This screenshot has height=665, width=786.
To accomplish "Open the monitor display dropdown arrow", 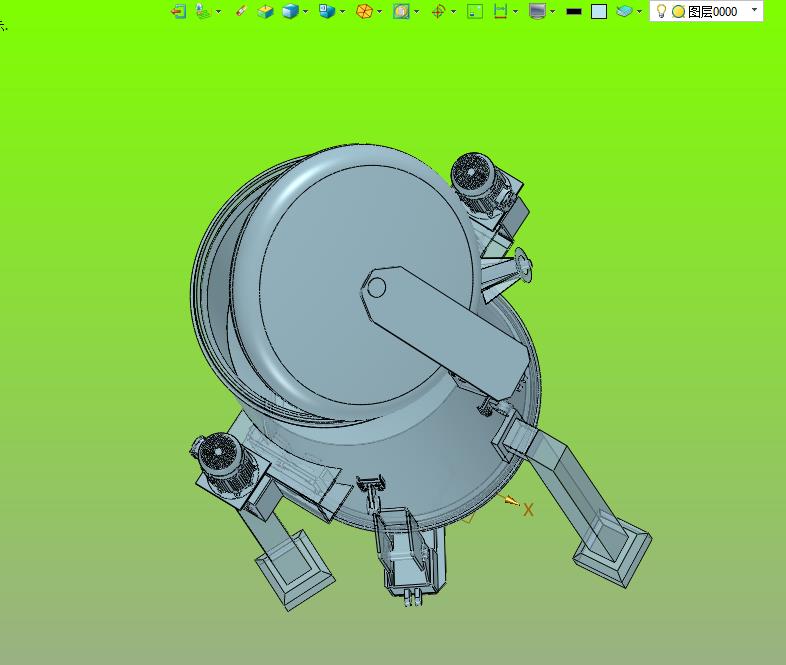I will 552,12.
